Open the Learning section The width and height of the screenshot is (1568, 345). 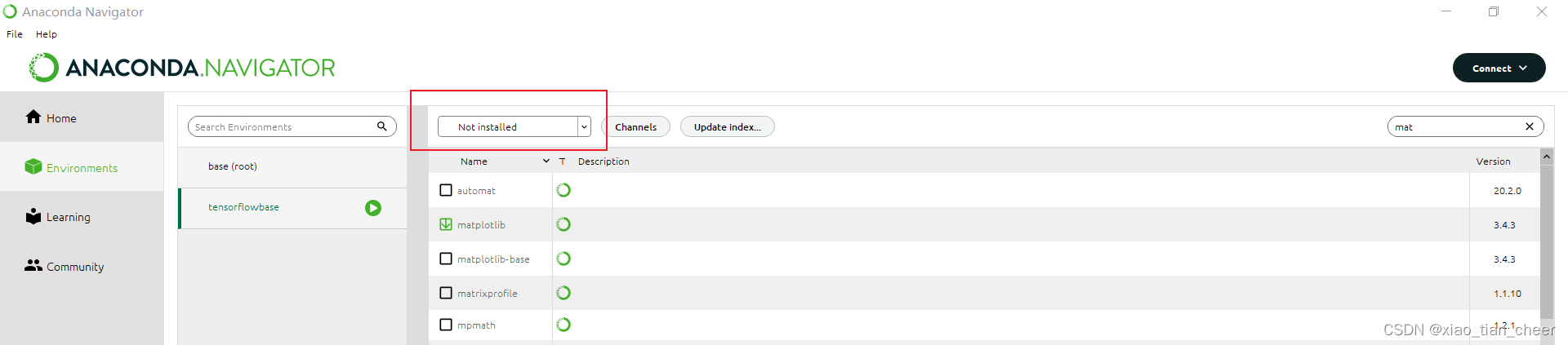[x=82, y=217]
